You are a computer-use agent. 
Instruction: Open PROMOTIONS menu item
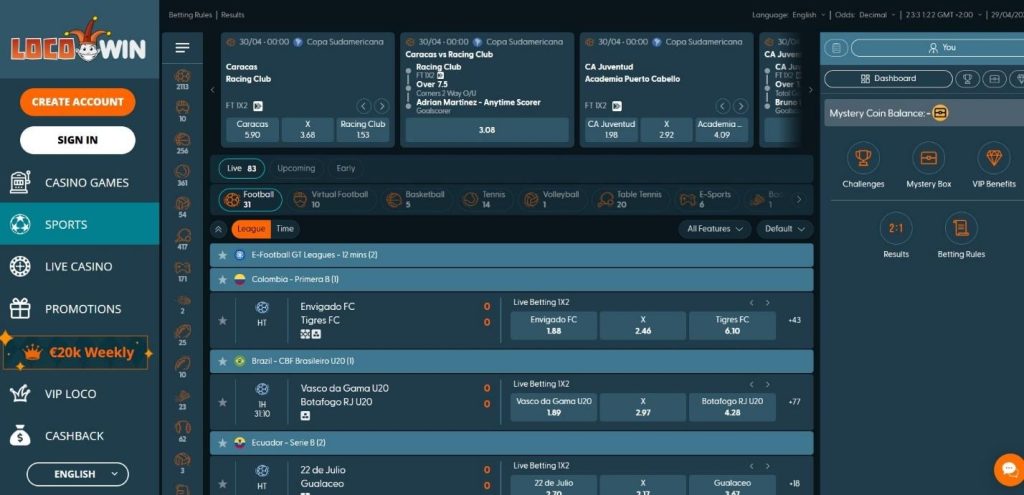click(x=79, y=309)
